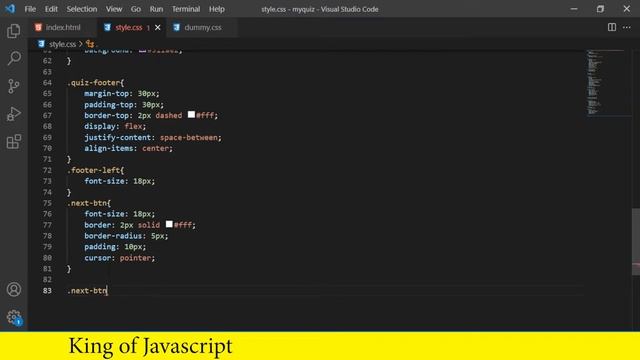Viewport: 640px width, 360px height.
Task: Restore down the VS Code window
Action: coord(600,9)
